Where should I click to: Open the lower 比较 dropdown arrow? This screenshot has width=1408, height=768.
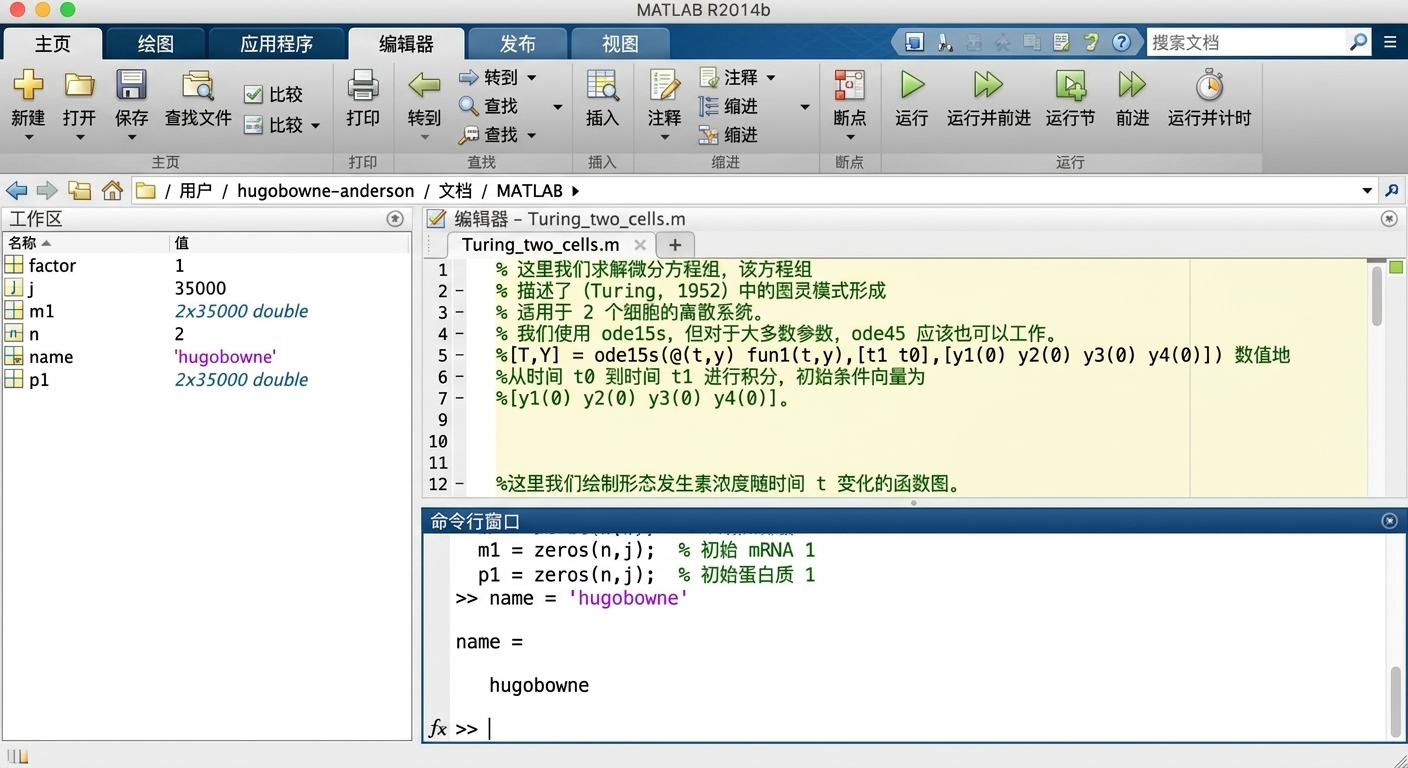pos(315,126)
